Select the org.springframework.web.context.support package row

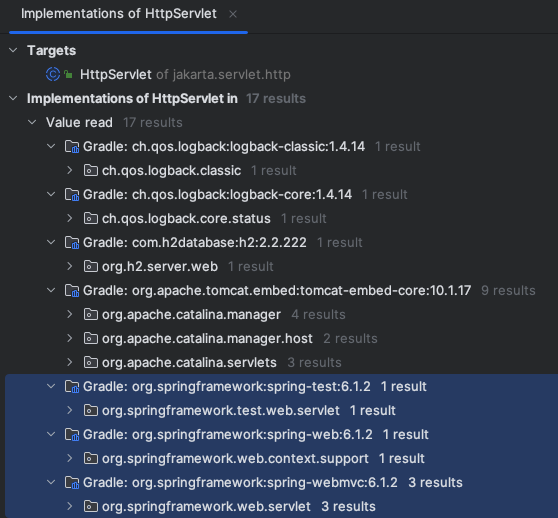[x=281, y=459]
